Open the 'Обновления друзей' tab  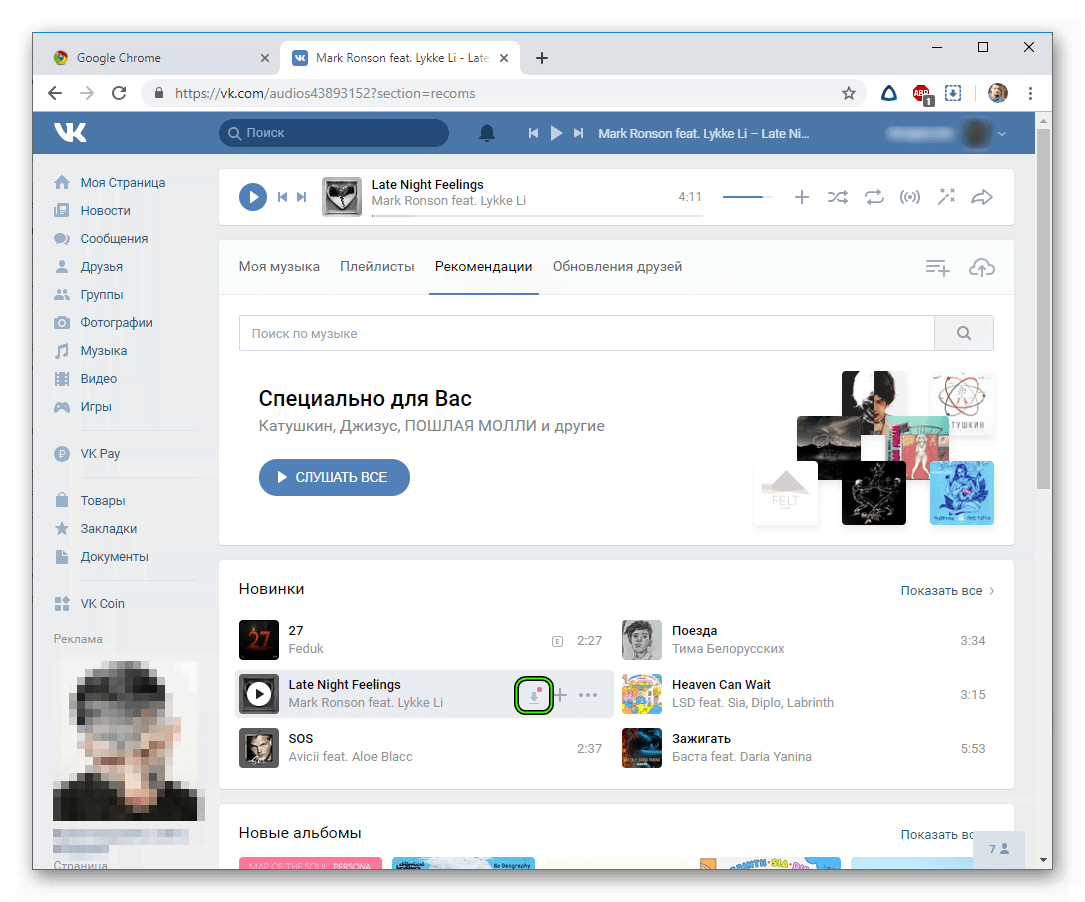click(x=617, y=267)
